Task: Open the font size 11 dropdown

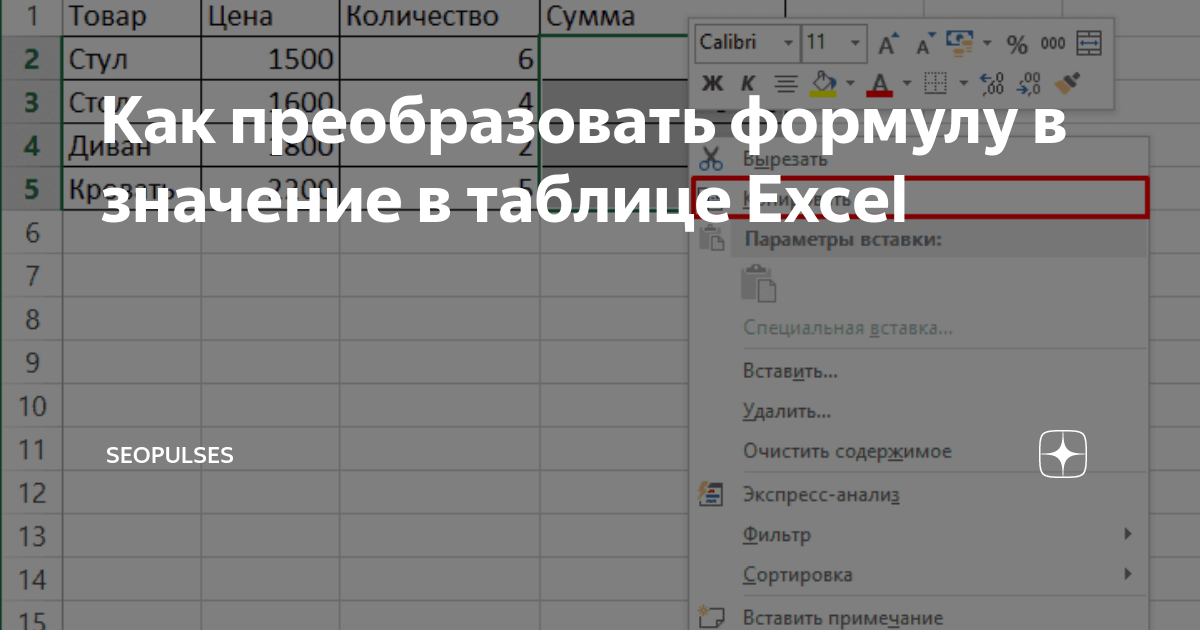Action: click(x=855, y=43)
